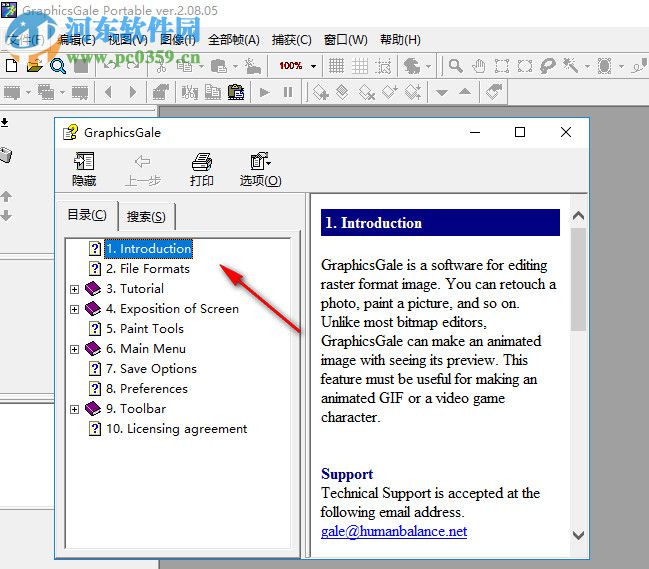The height and width of the screenshot is (569, 649).
Task: Click the 隐藏 hide button in help window
Action: click(84, 170)
